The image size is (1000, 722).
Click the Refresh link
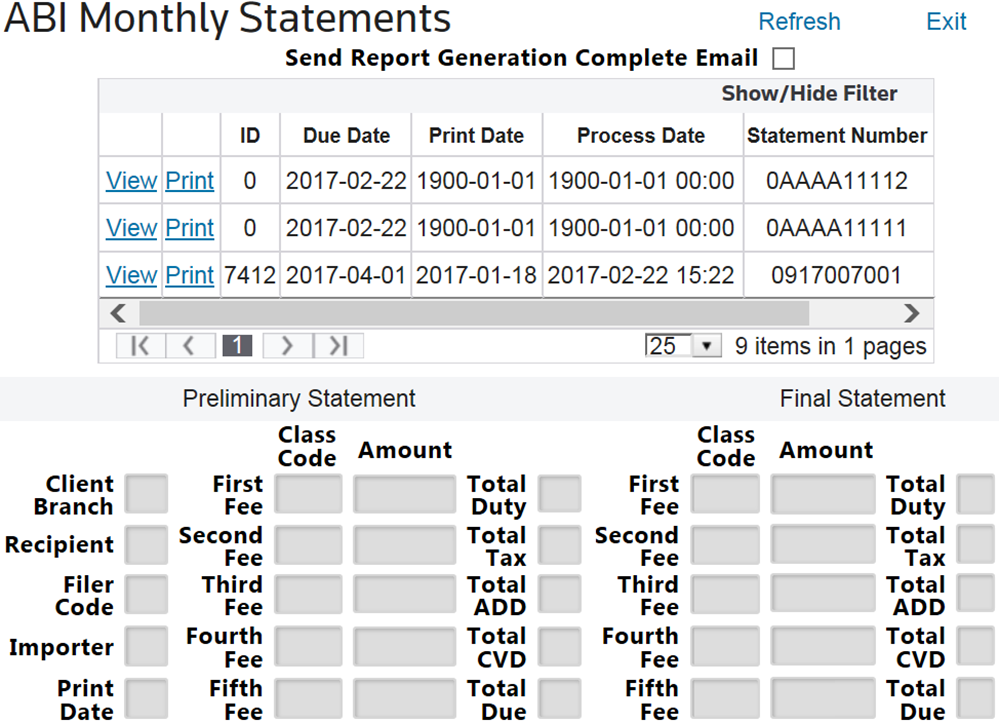coord(799,22)
